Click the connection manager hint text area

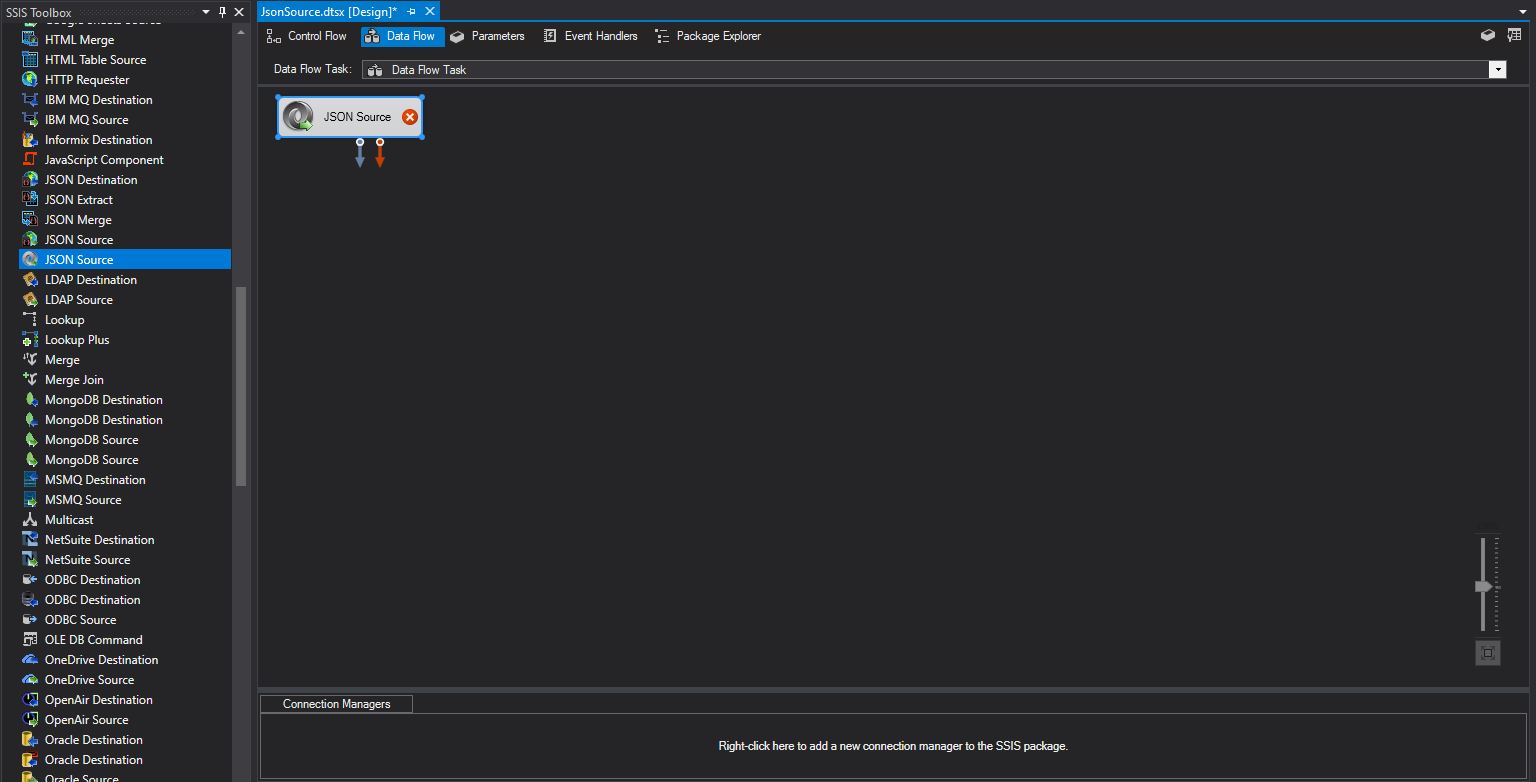[x=893, y=746]
